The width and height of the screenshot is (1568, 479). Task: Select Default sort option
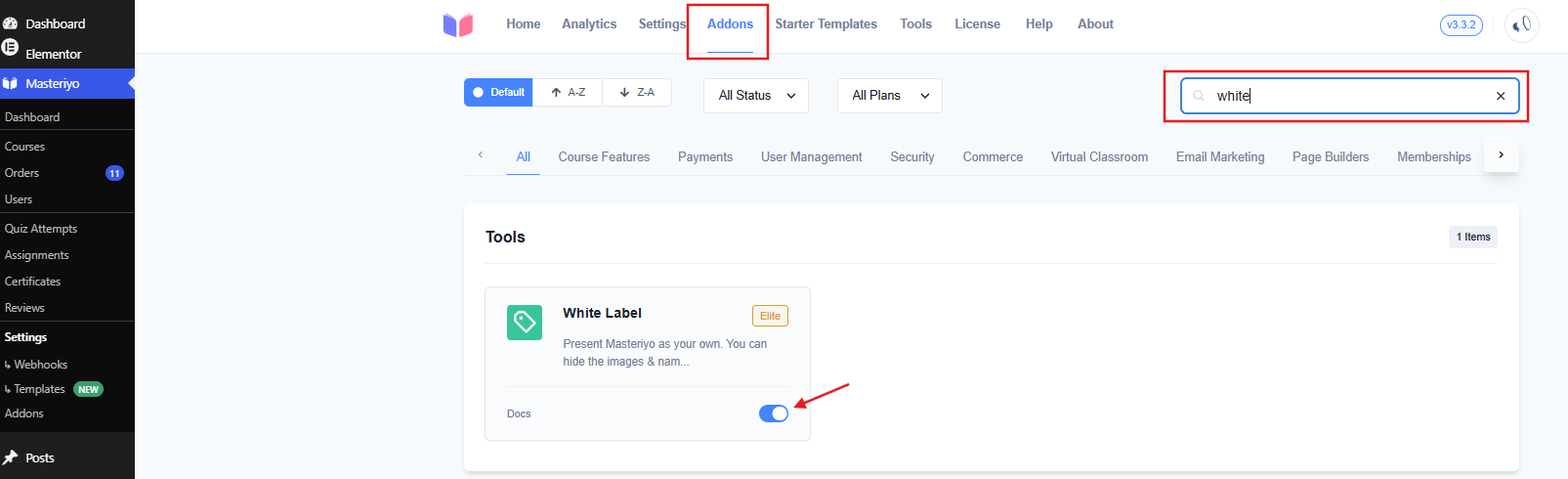pos(498,92)
